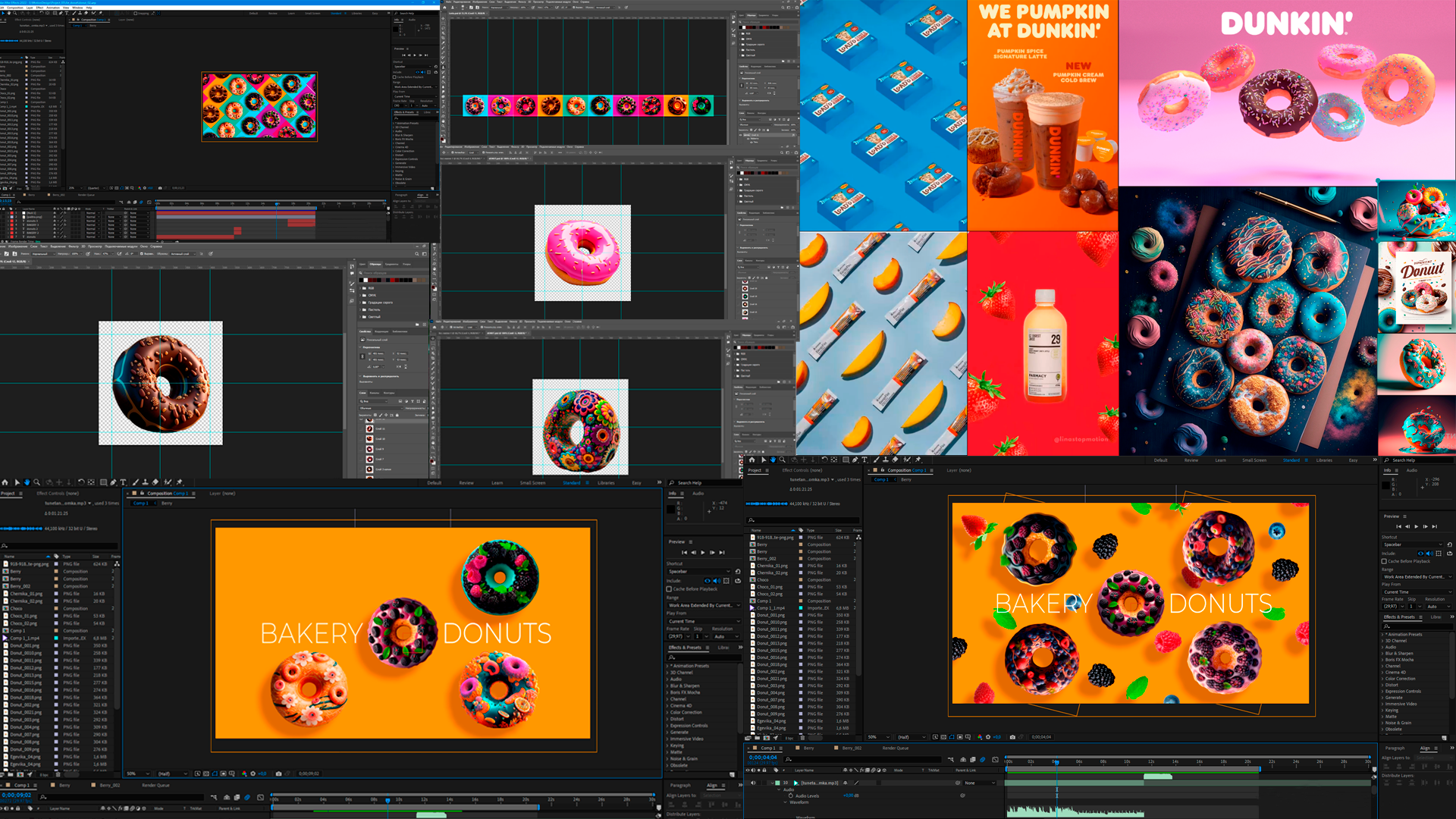Open the Render Queue tab next to the Berry_002 tab in the berries-scene window
This screenshot has height=819, width=1456.
895,748
